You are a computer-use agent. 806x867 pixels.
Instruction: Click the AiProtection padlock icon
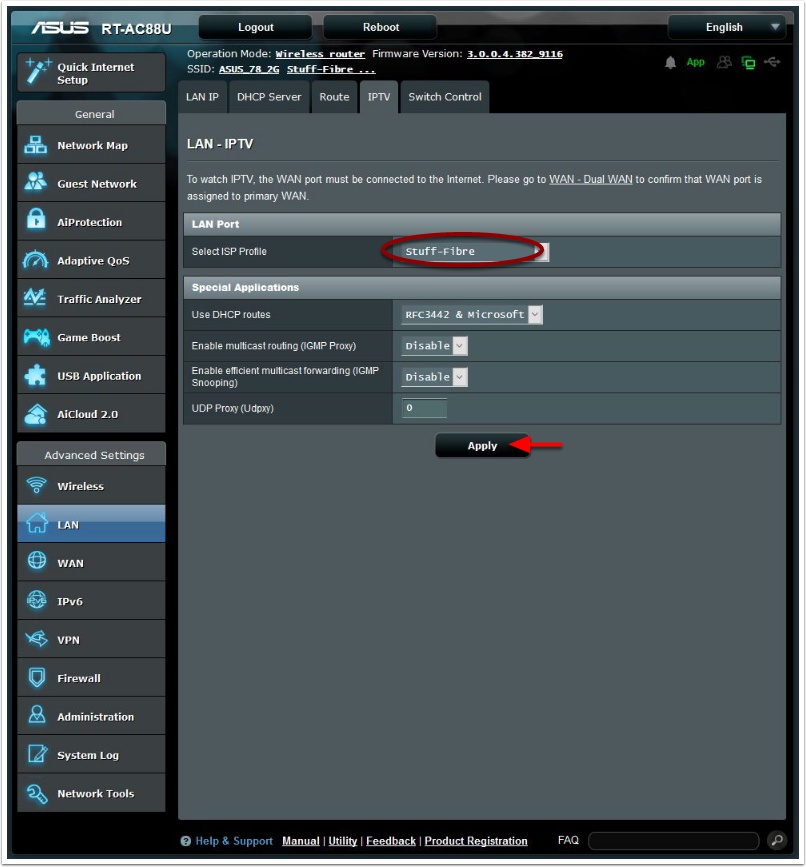pyautogui.click(x=36, y=220)
